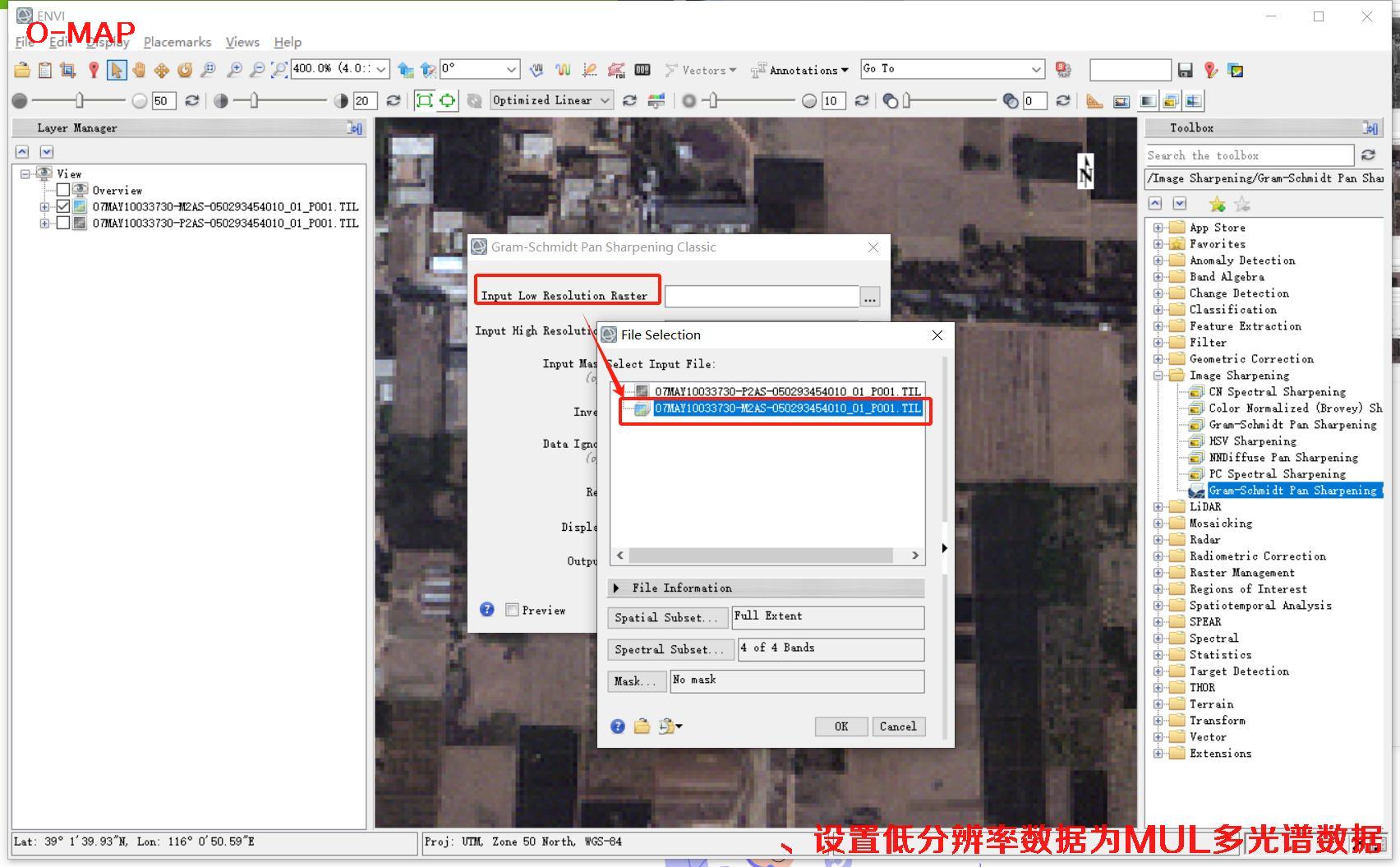Viewport: 1400px width, 867px height.
Task: Open the Help menu
Action: 288,42
